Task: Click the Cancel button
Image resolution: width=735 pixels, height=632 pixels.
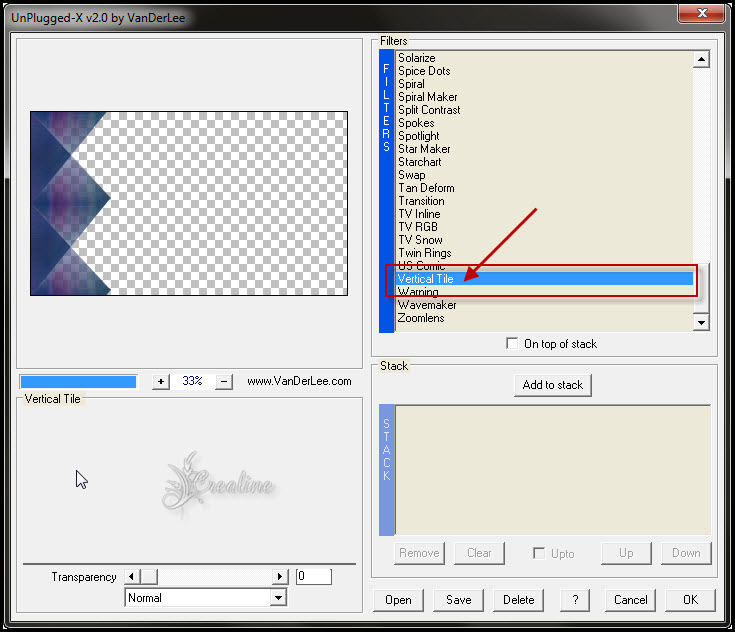Action: tap(631, 600)
